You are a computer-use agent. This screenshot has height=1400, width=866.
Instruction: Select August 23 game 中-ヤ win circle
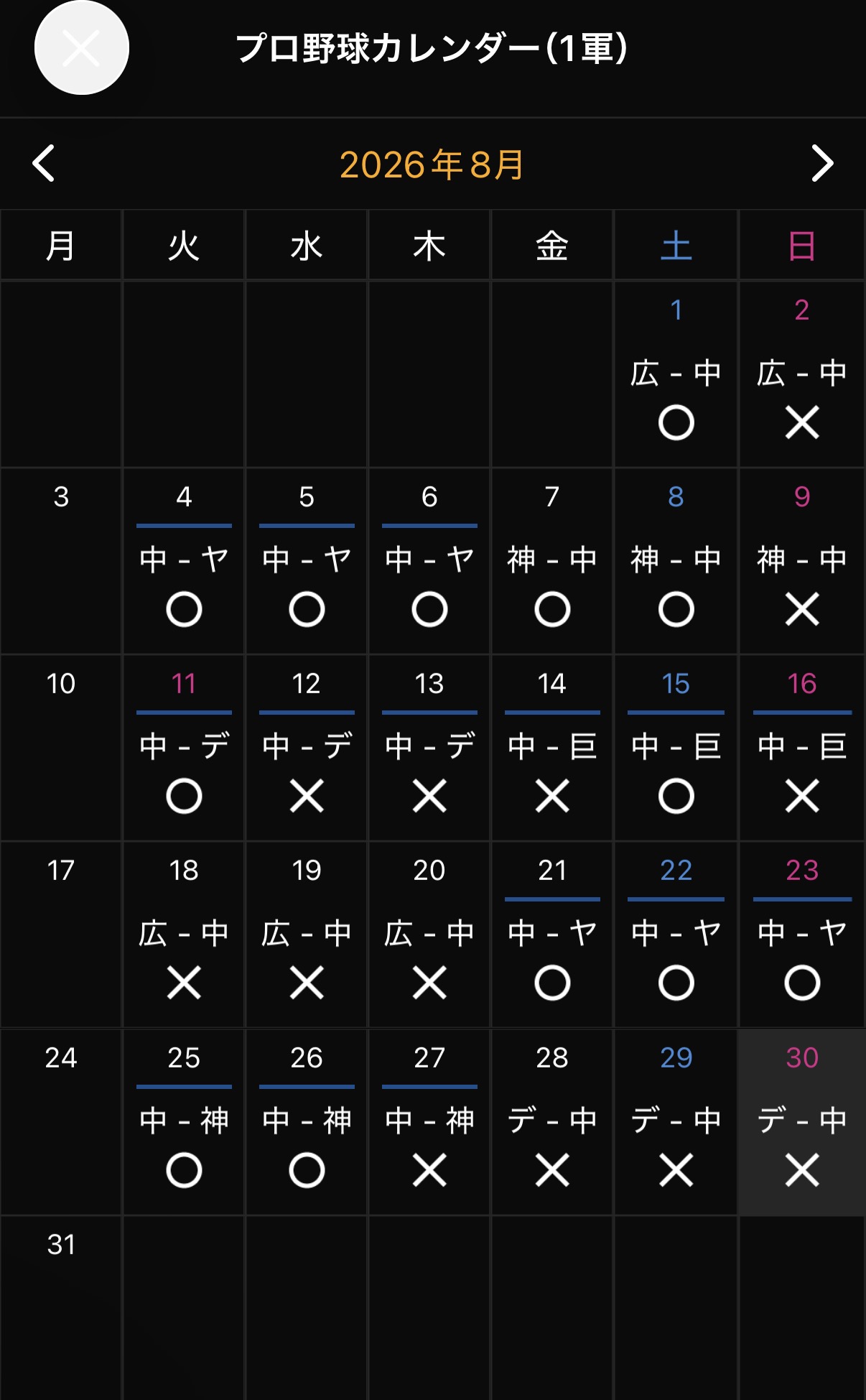pos(802,983)
